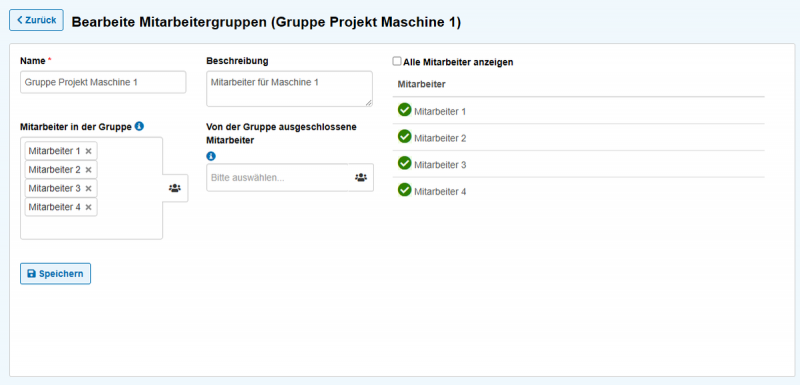Image resolution: width=800 pixels, height=385 pixels.
Task: Click into the Name input field
Action: point(103,82)
